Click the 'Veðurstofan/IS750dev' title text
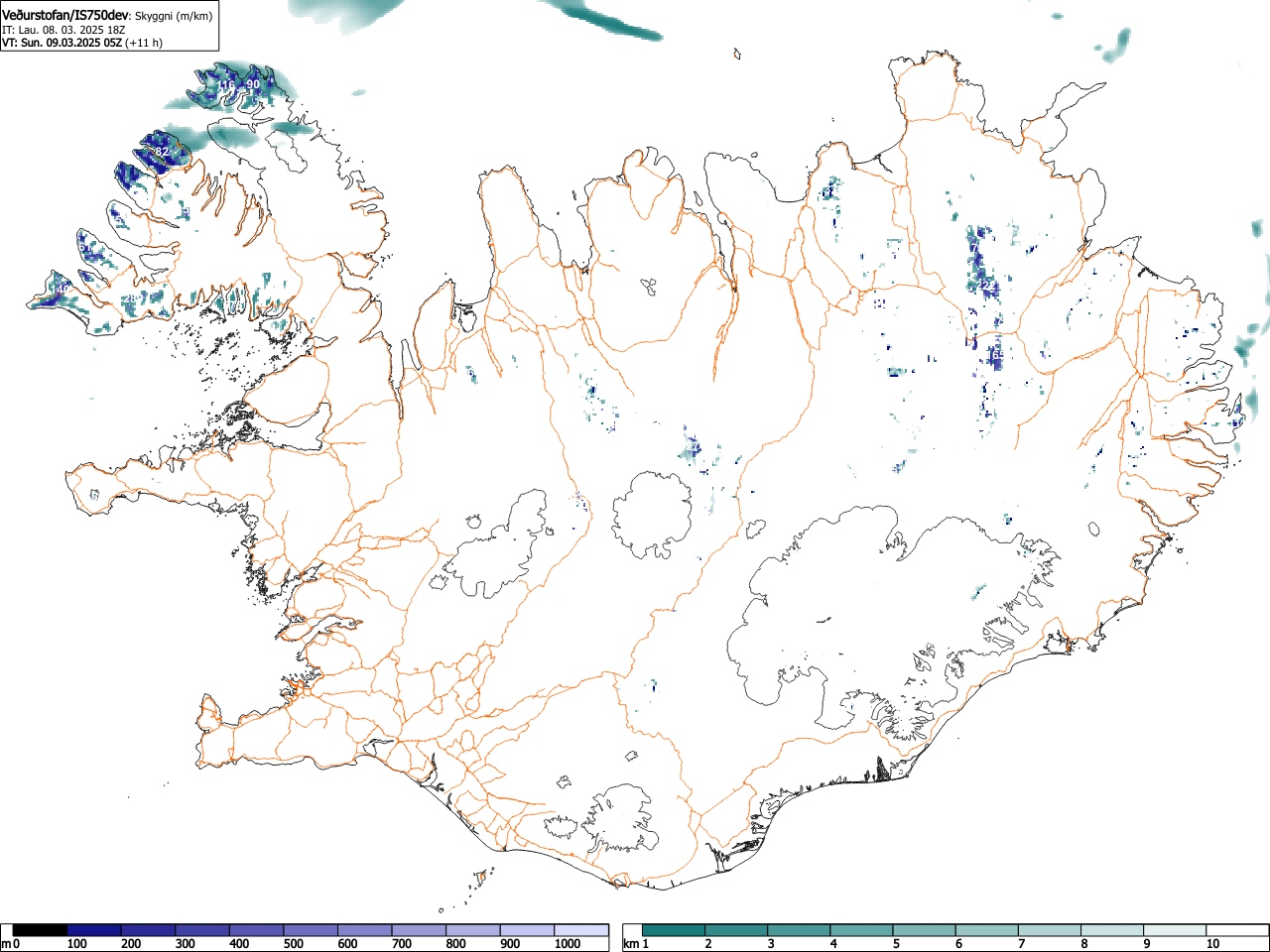 tap(65, 15)
